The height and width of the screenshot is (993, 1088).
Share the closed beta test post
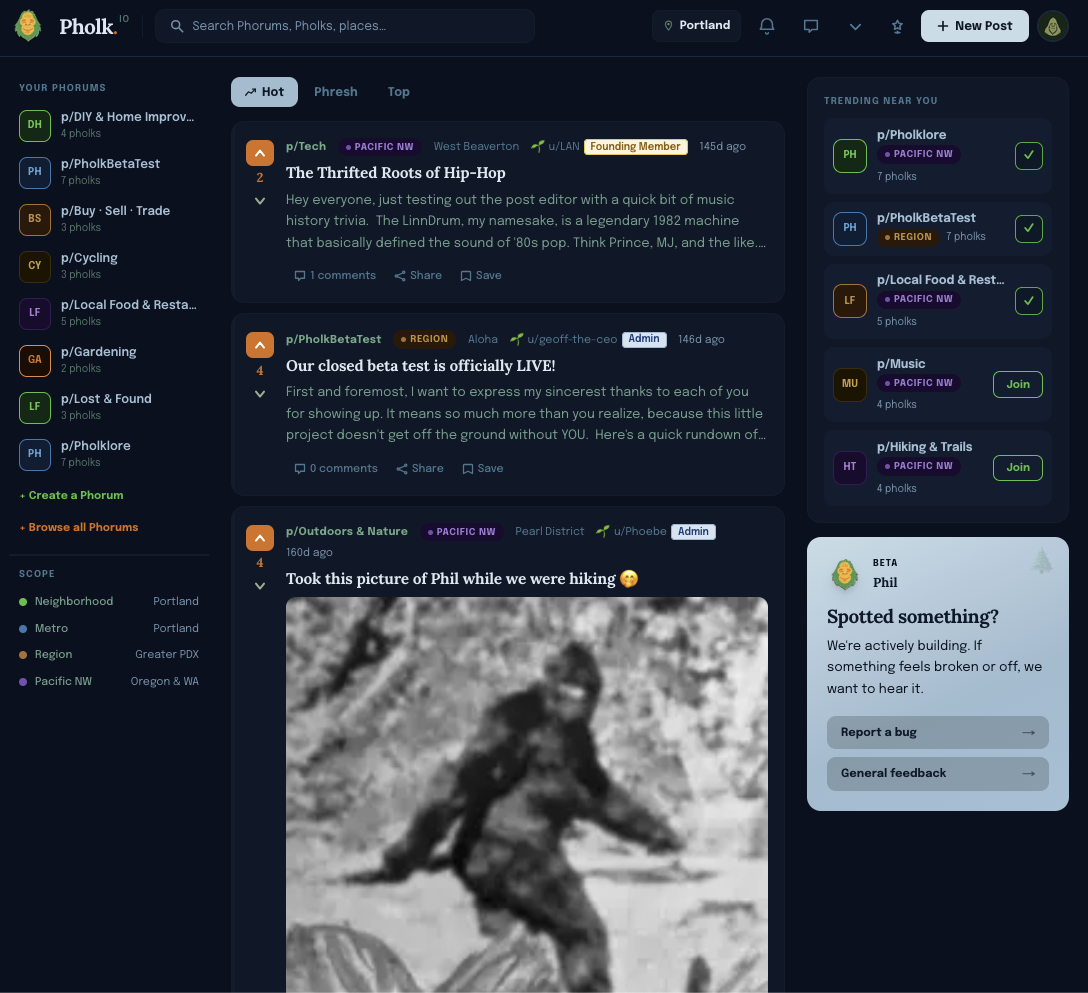click(420, 468)
